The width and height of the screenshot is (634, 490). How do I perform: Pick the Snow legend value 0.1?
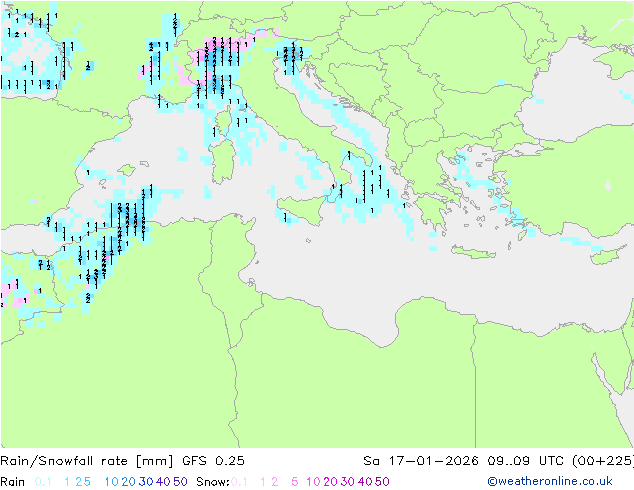tap(239, 482)
